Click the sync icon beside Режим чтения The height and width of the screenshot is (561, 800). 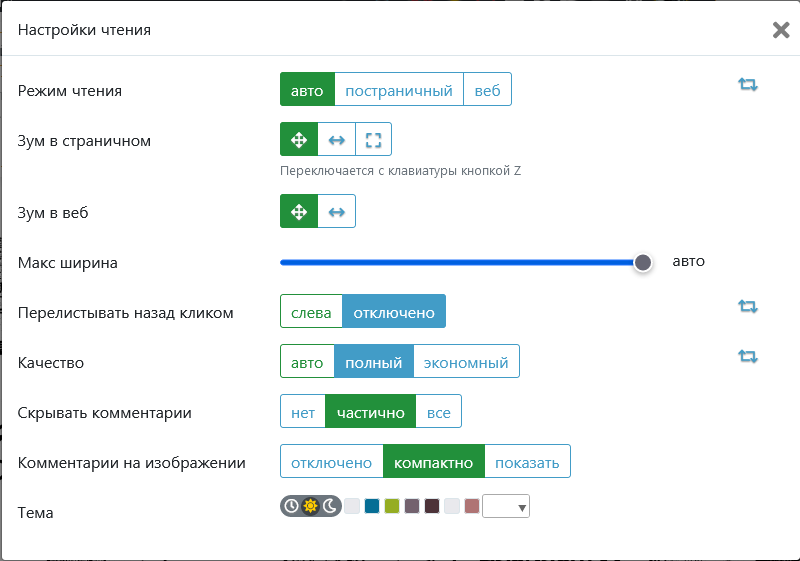748,85
